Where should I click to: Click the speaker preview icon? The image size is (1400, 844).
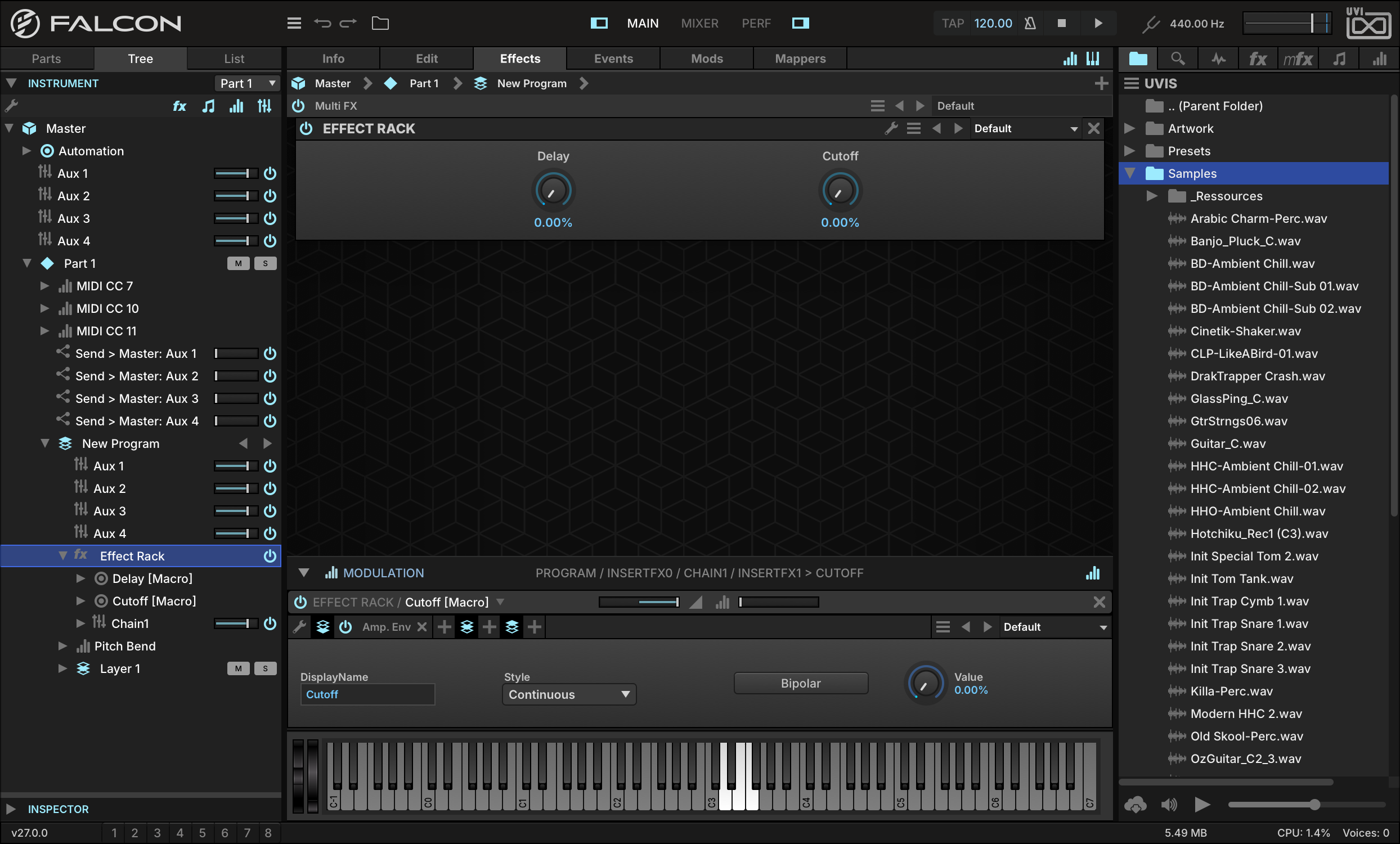click(1169, 804)
